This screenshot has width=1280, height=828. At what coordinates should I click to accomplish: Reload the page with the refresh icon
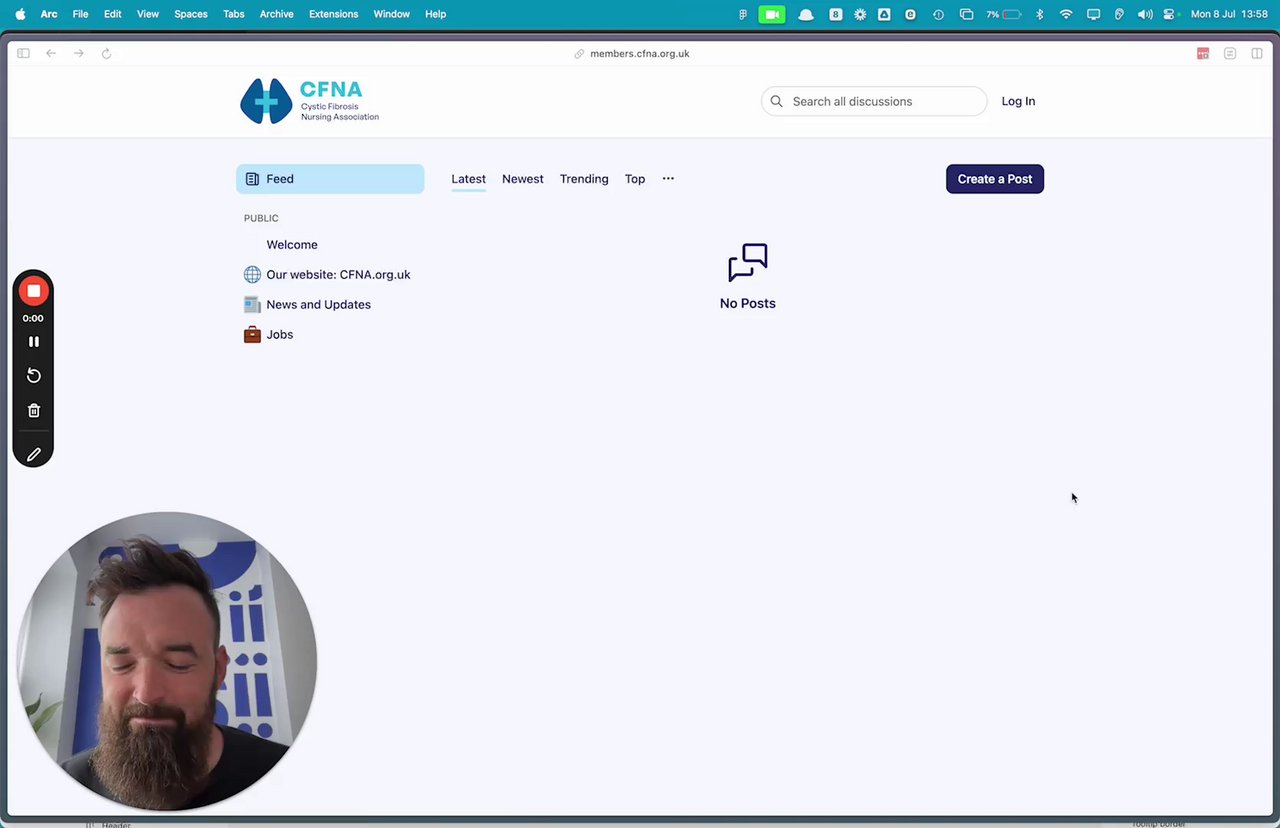106,54
